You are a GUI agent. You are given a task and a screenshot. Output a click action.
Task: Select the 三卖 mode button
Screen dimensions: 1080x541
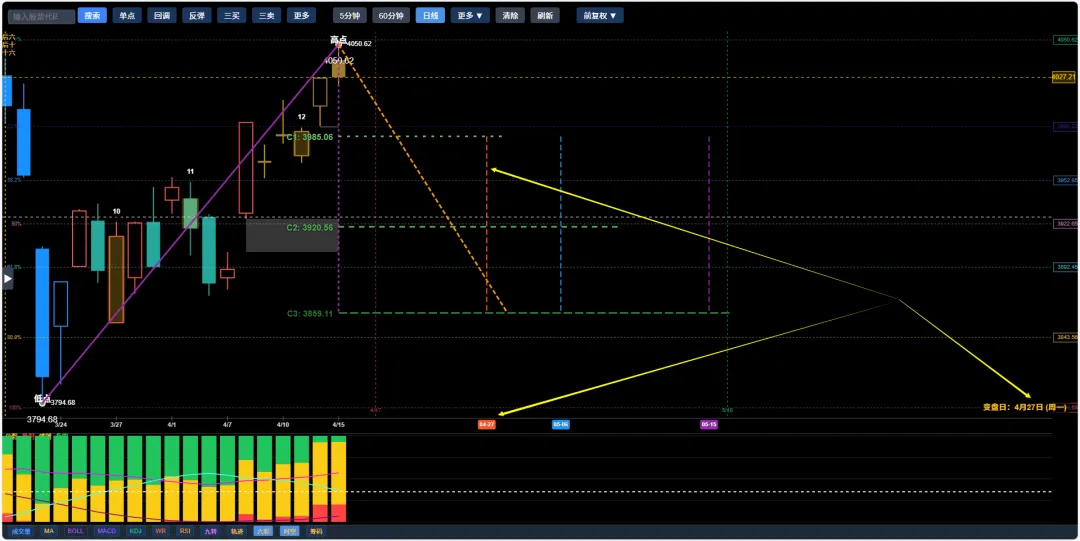tap(267, 15)
